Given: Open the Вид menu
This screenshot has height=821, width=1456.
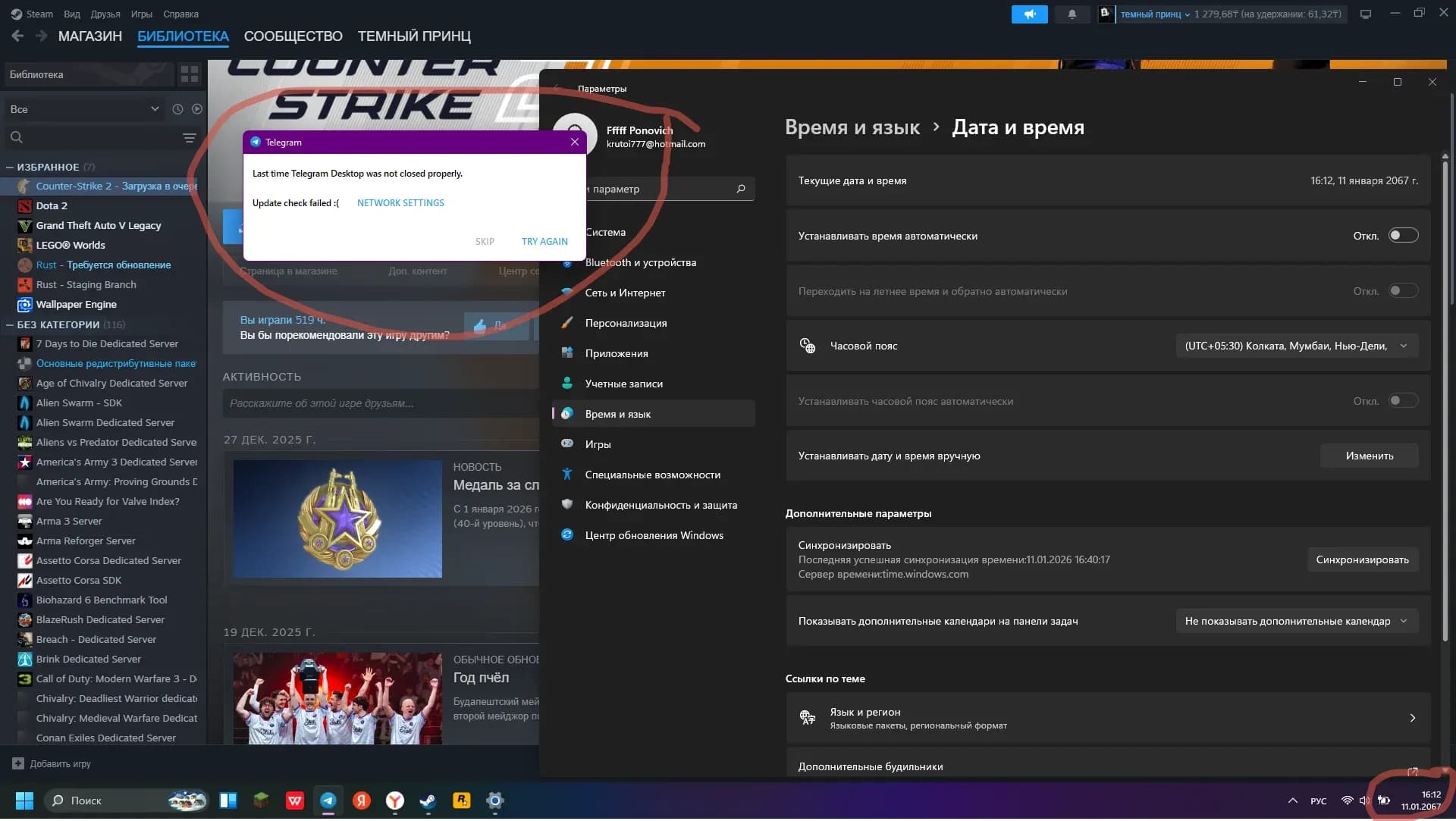Looking at the screenshot, I should point(72,14).
